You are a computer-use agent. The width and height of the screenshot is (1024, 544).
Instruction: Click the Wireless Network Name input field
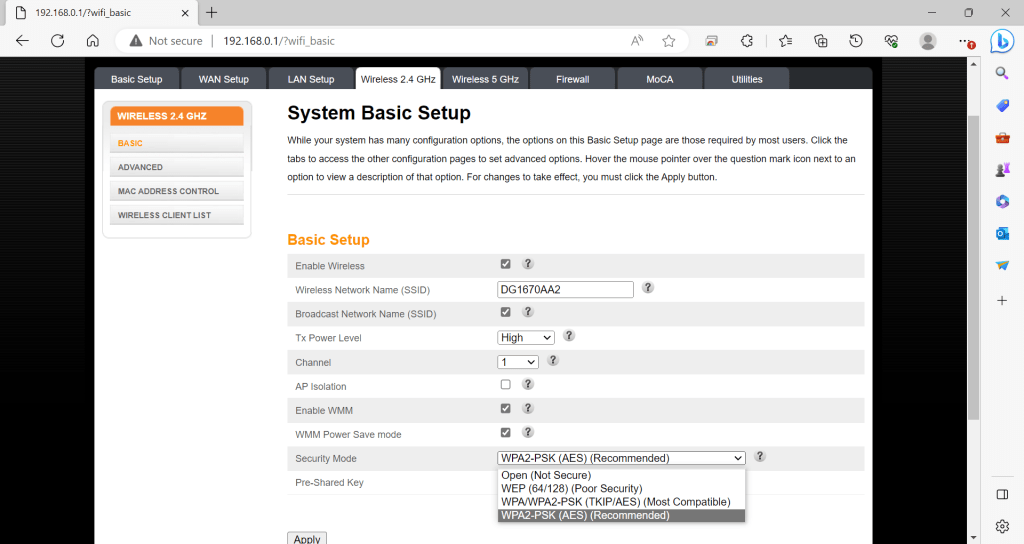click(565, 290)
